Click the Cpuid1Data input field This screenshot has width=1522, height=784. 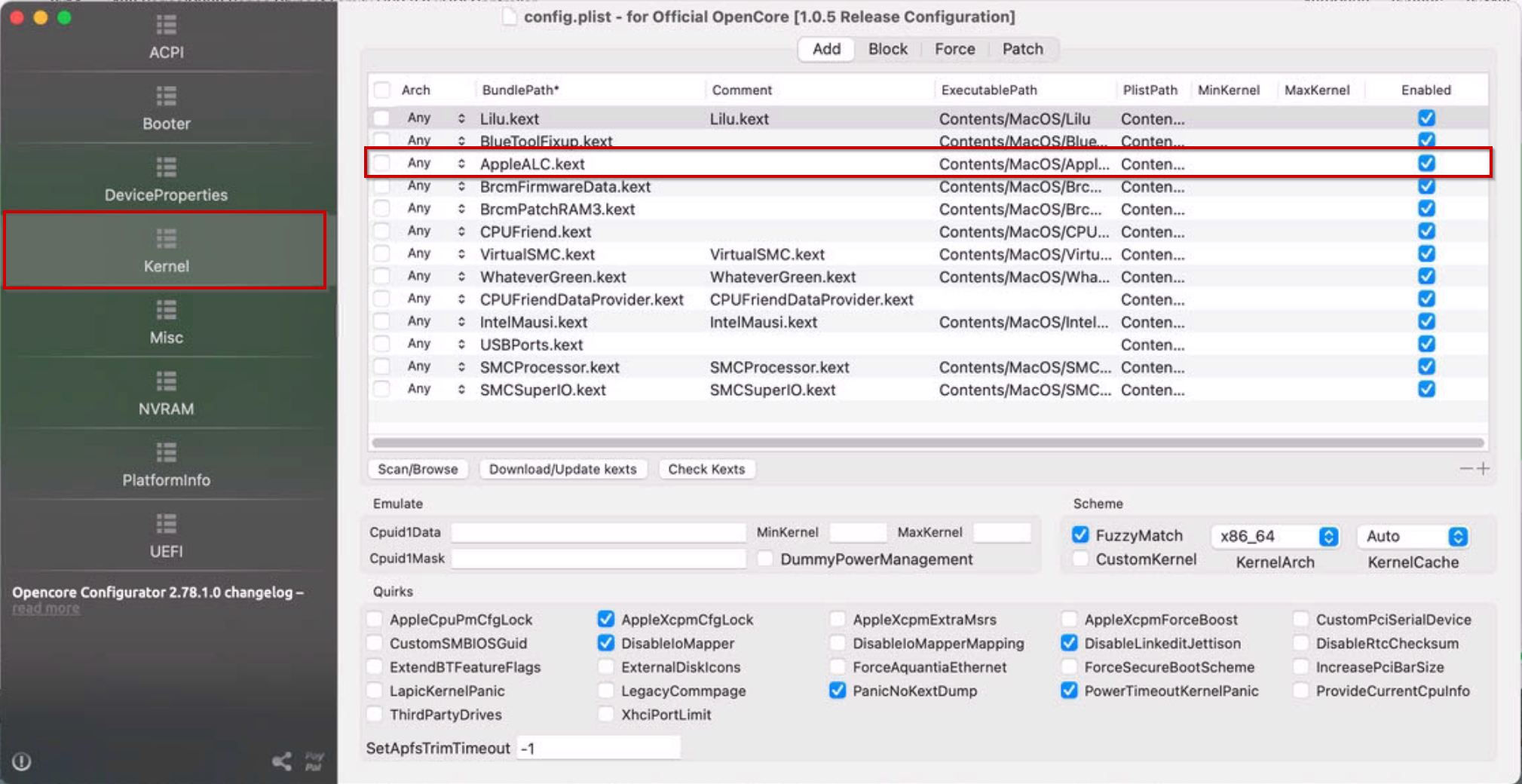pos(598,532)
